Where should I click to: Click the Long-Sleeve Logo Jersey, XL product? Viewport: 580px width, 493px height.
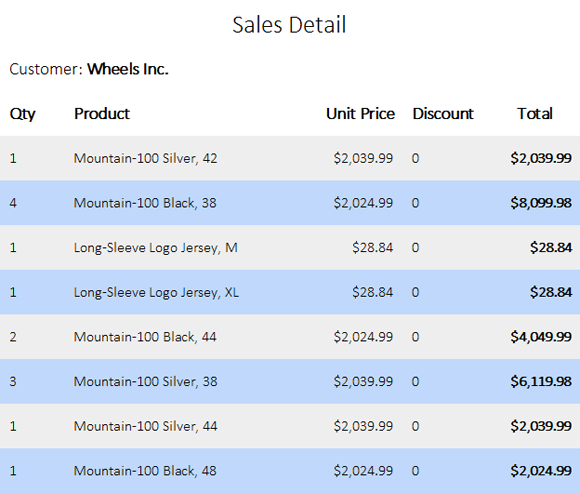click(156, 293)
